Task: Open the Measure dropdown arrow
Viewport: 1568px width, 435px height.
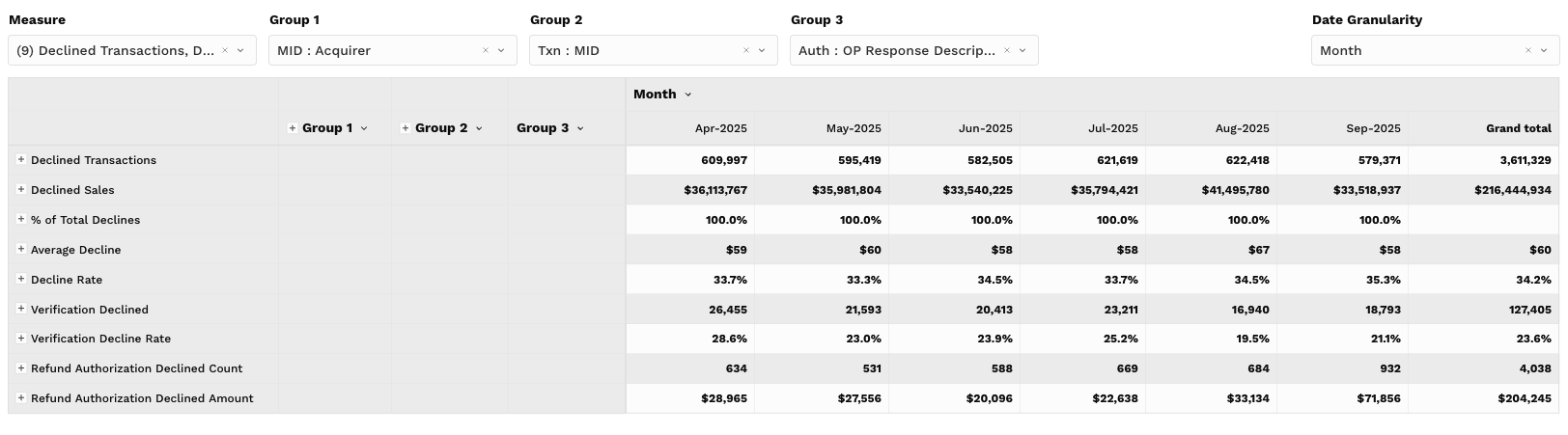Action: [241, 50]
